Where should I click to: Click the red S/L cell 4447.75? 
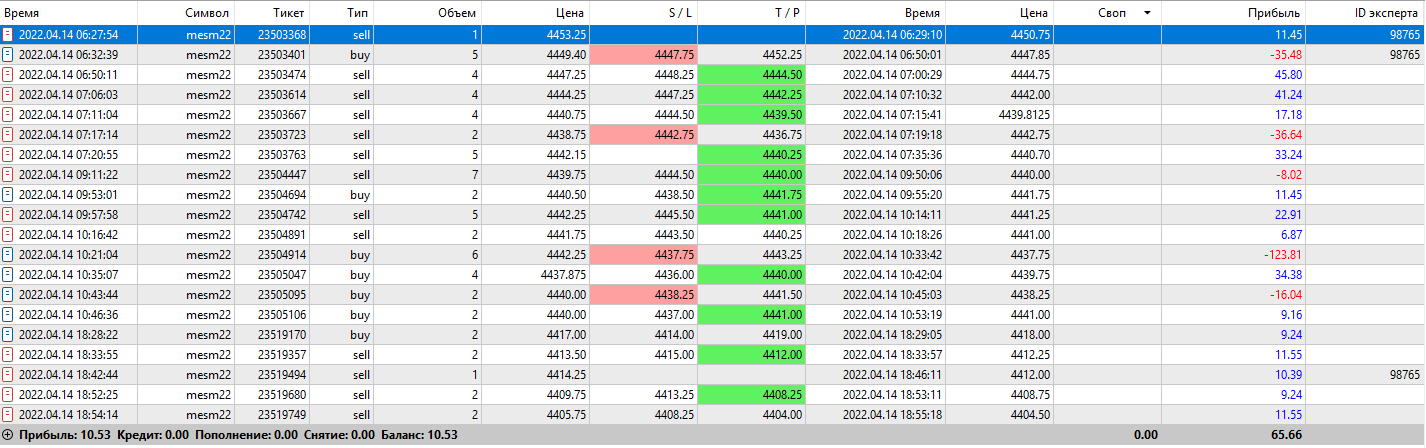(x=643, y=54)
